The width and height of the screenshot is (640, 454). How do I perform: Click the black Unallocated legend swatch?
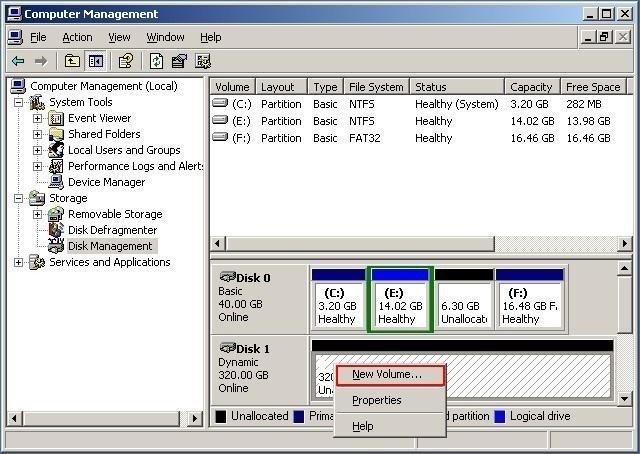tap(220, 416)
